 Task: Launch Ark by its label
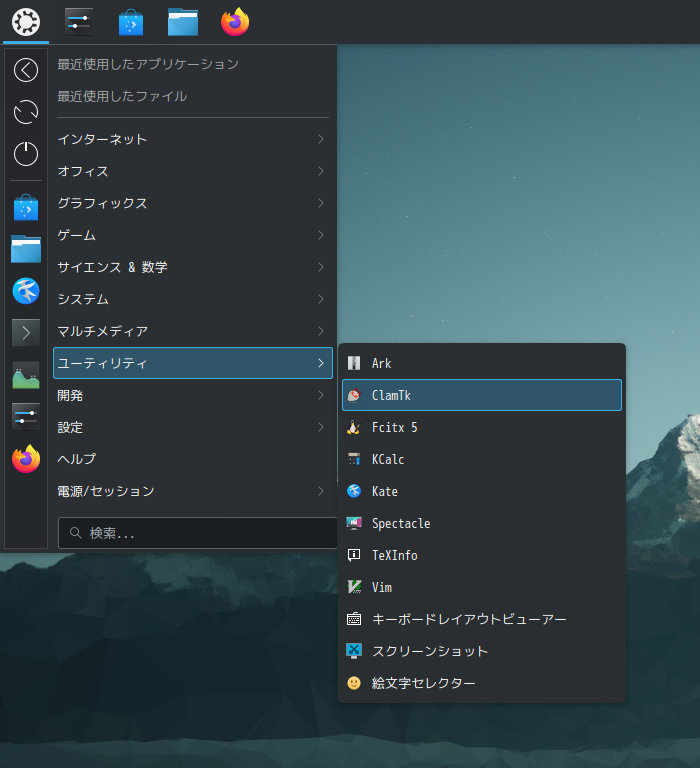pyautogui.click(x=381, y=363)
